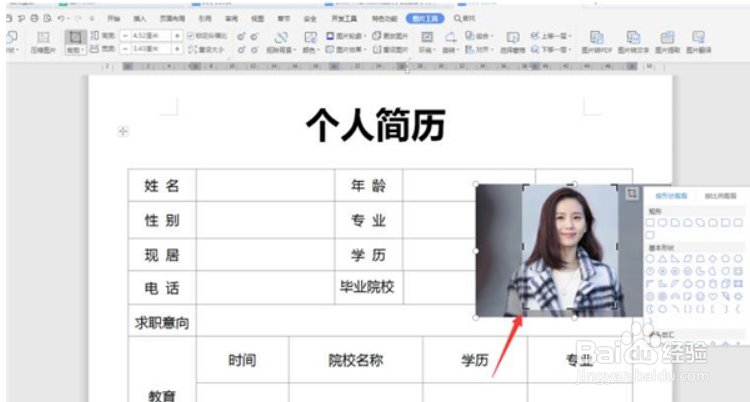Choose the sun shape in crop panel
The height and width of the screenshot is (402, 750).
[738, 296]
